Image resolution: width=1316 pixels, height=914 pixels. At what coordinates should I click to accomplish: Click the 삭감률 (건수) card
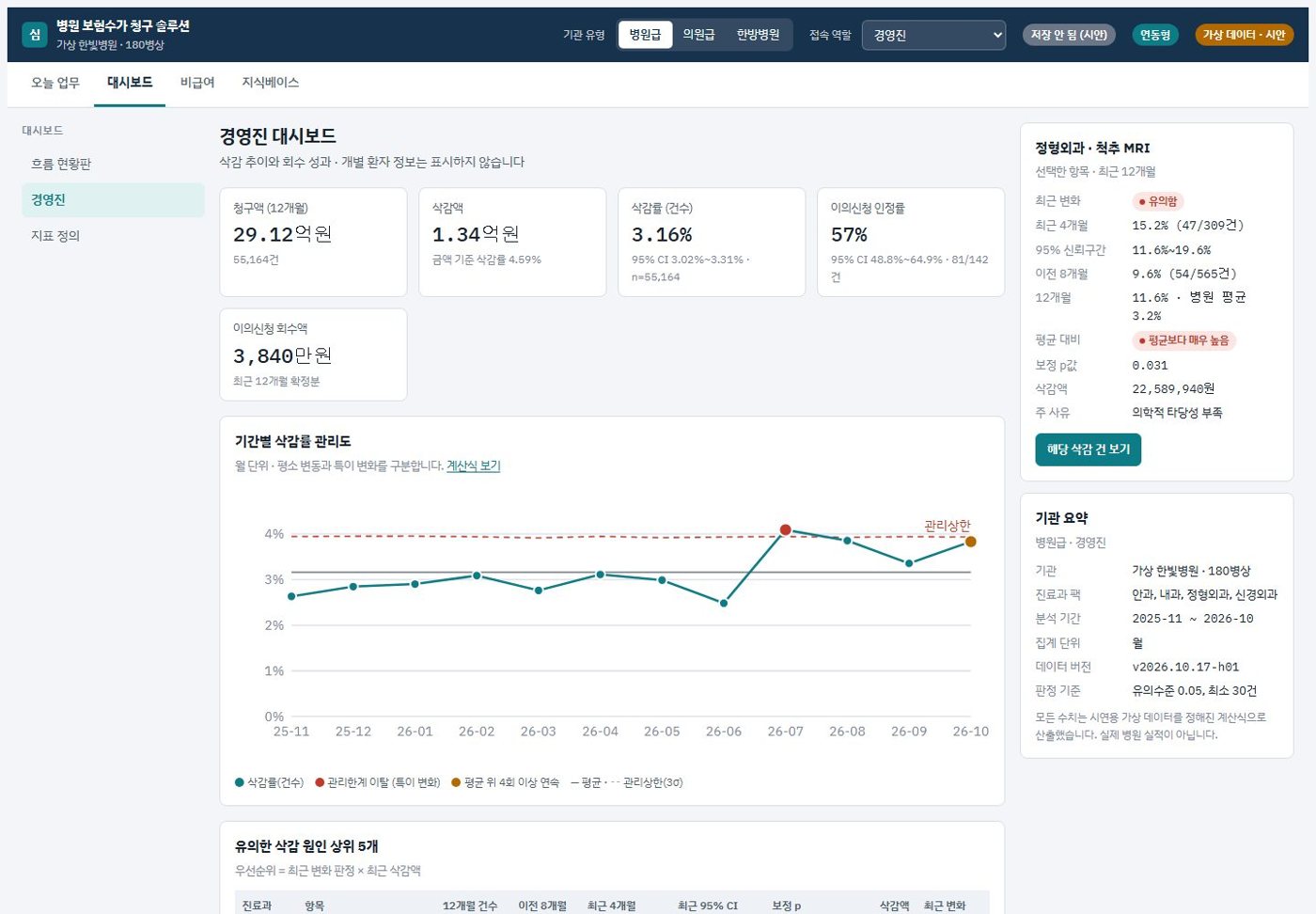(x=712, y=243)
